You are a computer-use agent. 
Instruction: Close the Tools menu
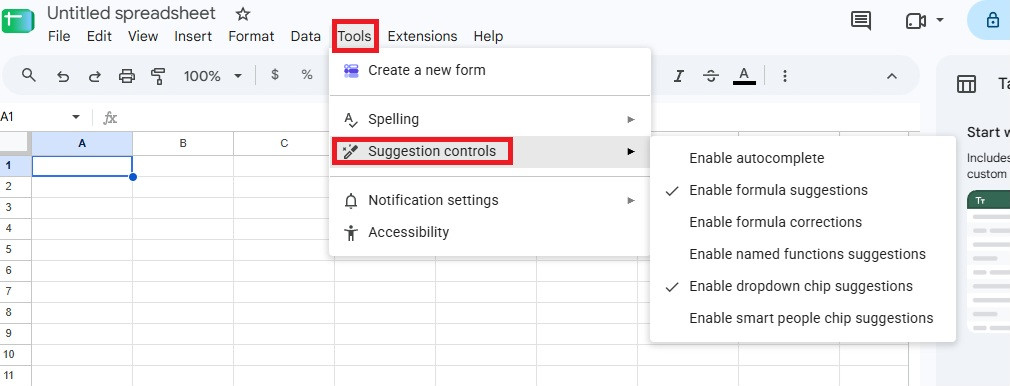coord(355,36)
